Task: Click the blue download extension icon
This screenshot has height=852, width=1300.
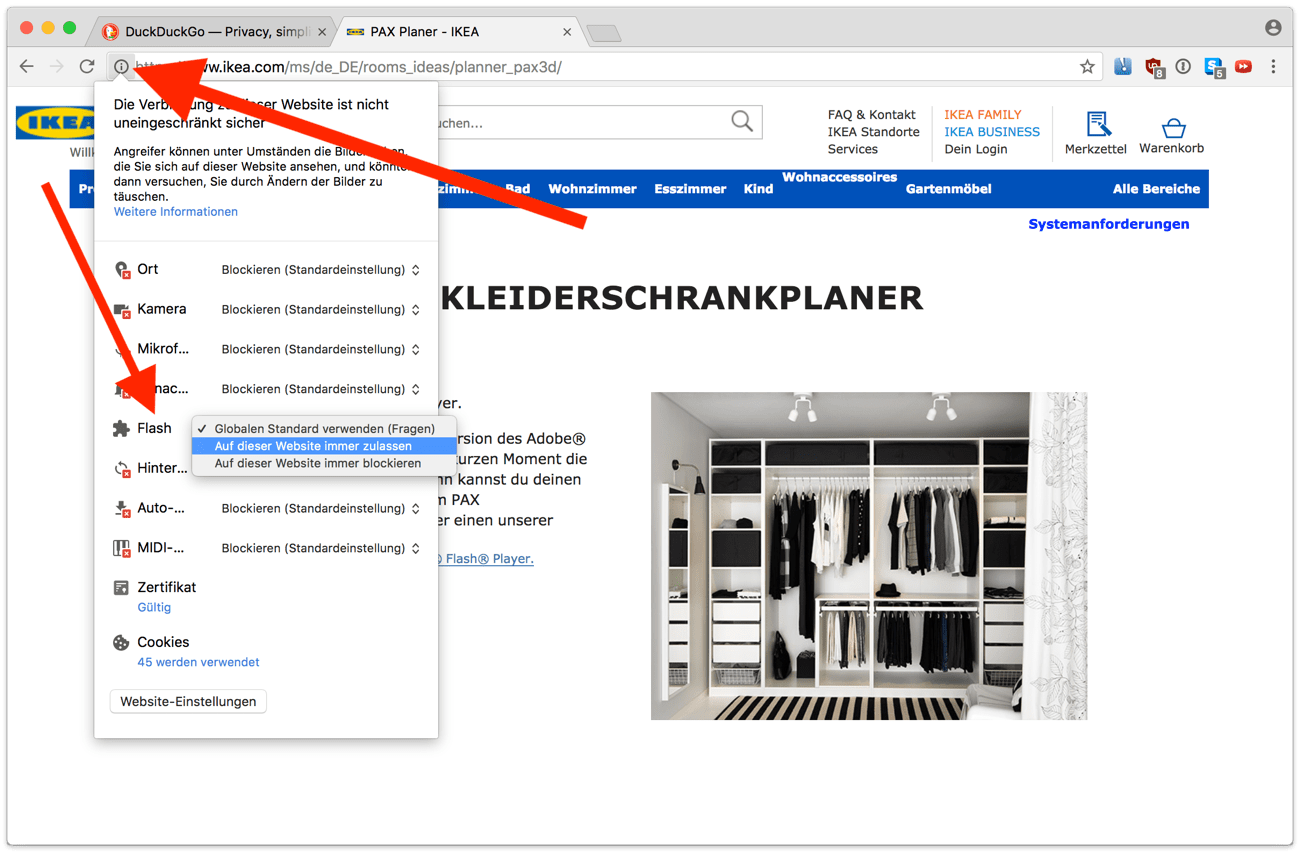Action: [x=1123, y=67]
